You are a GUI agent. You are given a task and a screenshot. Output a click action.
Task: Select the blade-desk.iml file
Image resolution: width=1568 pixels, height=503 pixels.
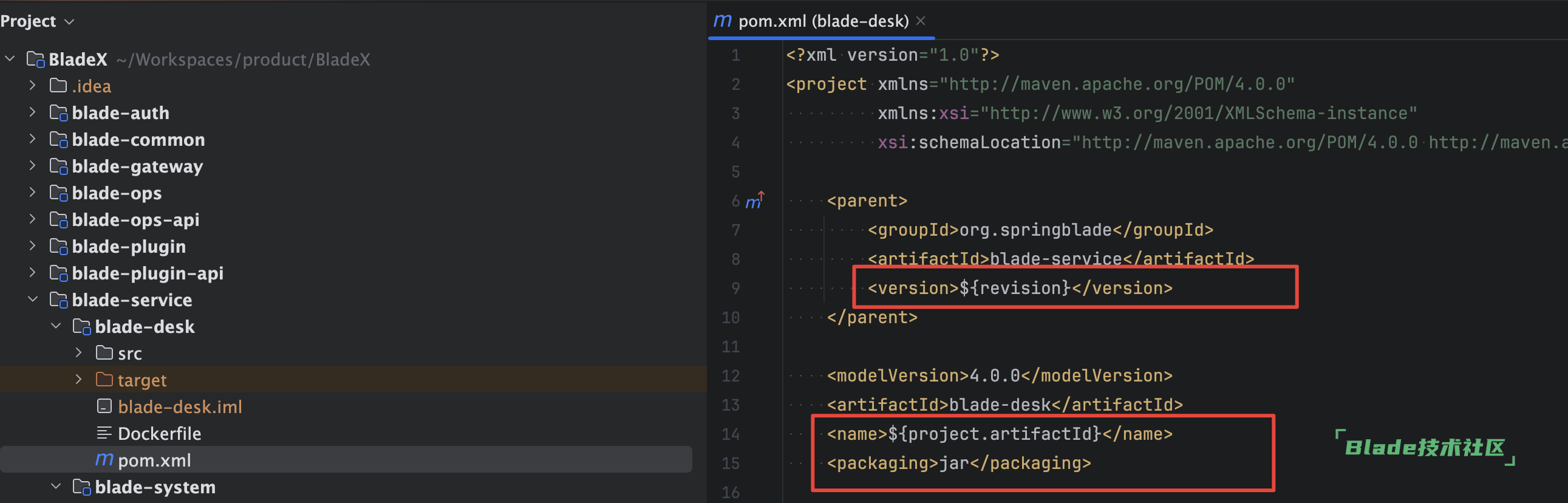[180, 406]
